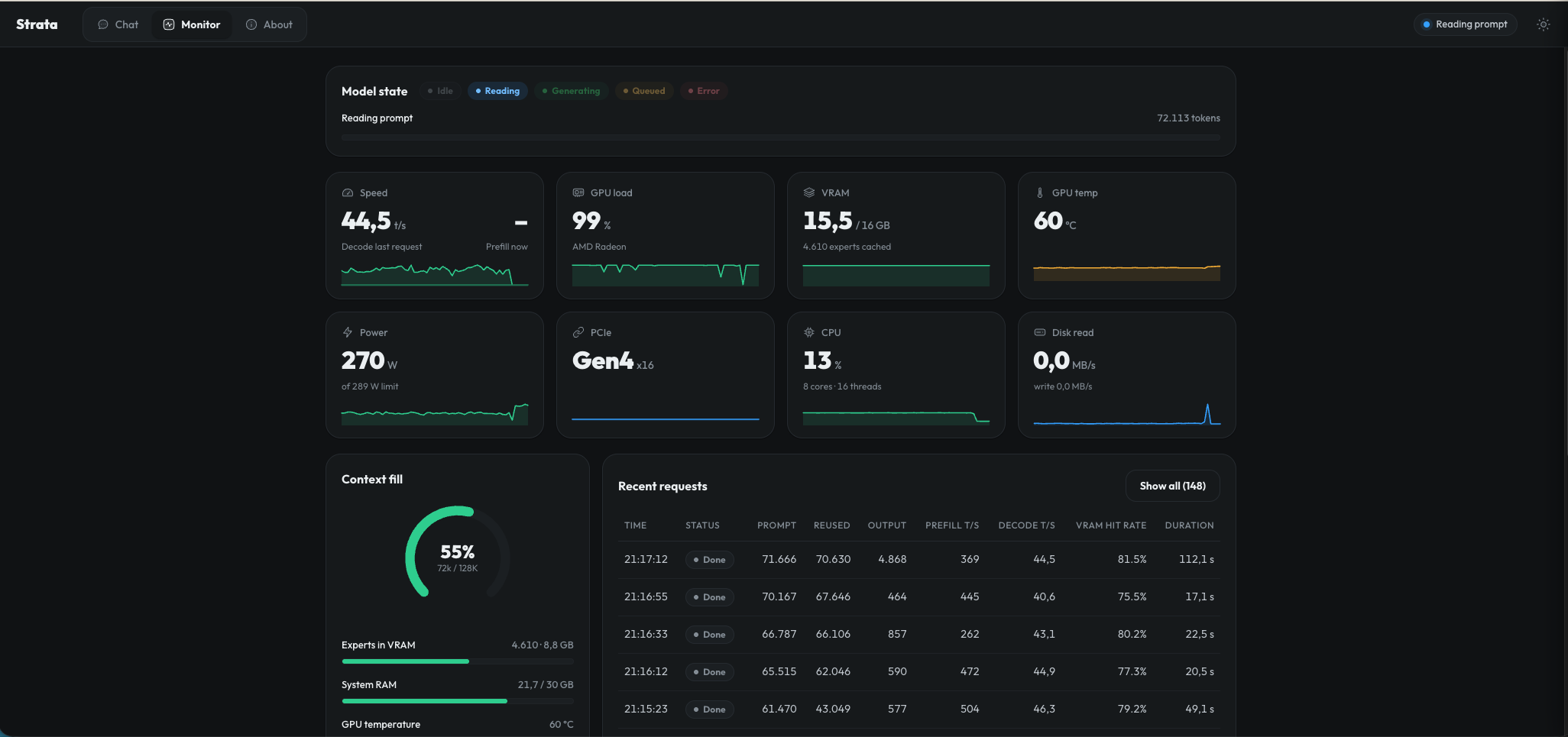Select the Error model state chip
Screen dimensions: 1568x737
(x=704, y=91)
